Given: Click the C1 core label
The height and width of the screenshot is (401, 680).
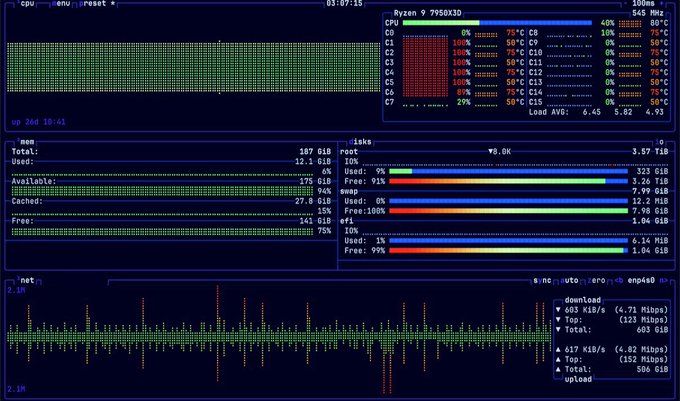Looking at the screenshot, I should pyautogui.click(x=389, y=43).
